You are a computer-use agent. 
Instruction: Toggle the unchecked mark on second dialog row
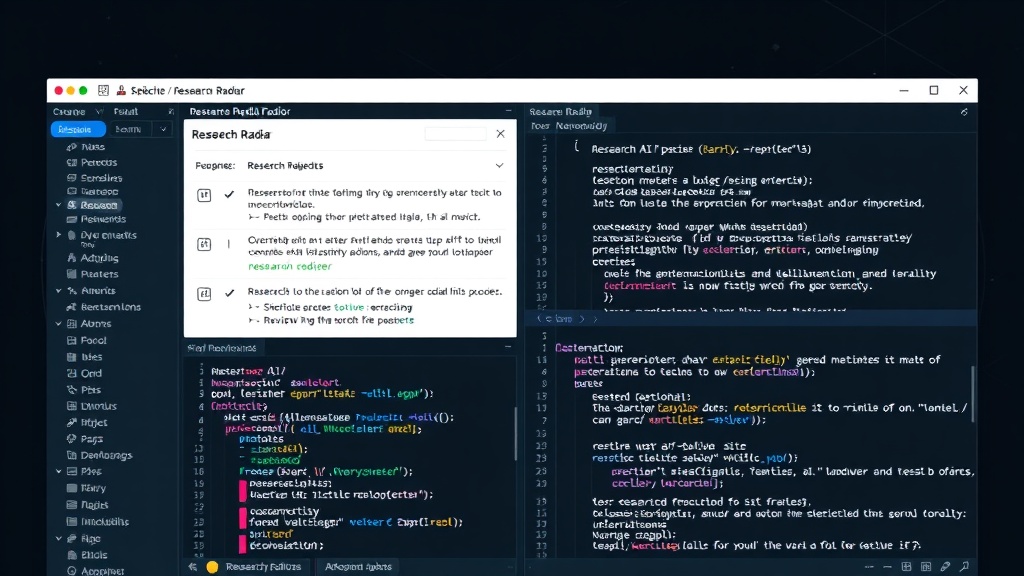pyautogui.click(x=229, y=244)
